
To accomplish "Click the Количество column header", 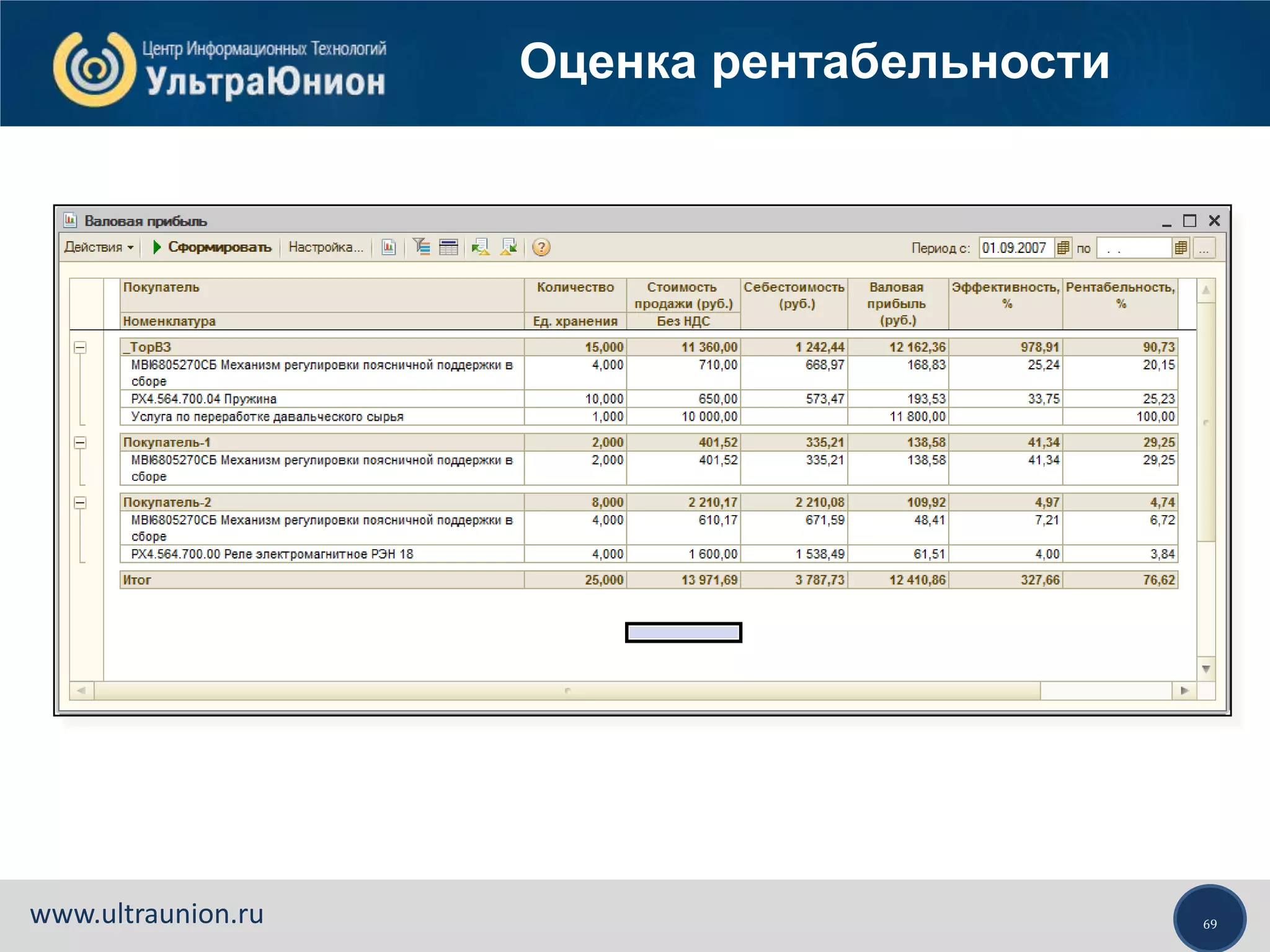I will pyautogui.click(x=575, y=296).
